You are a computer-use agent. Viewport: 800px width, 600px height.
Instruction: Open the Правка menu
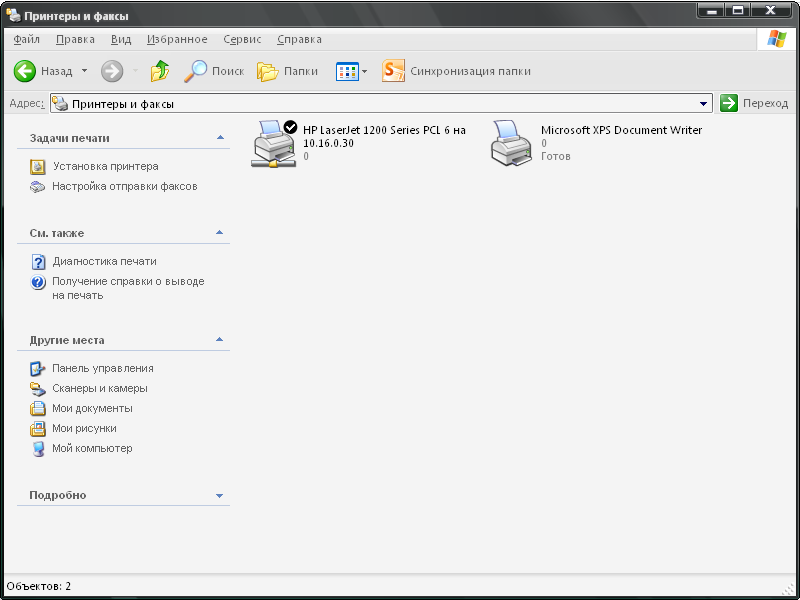click(x=75, y=39)
